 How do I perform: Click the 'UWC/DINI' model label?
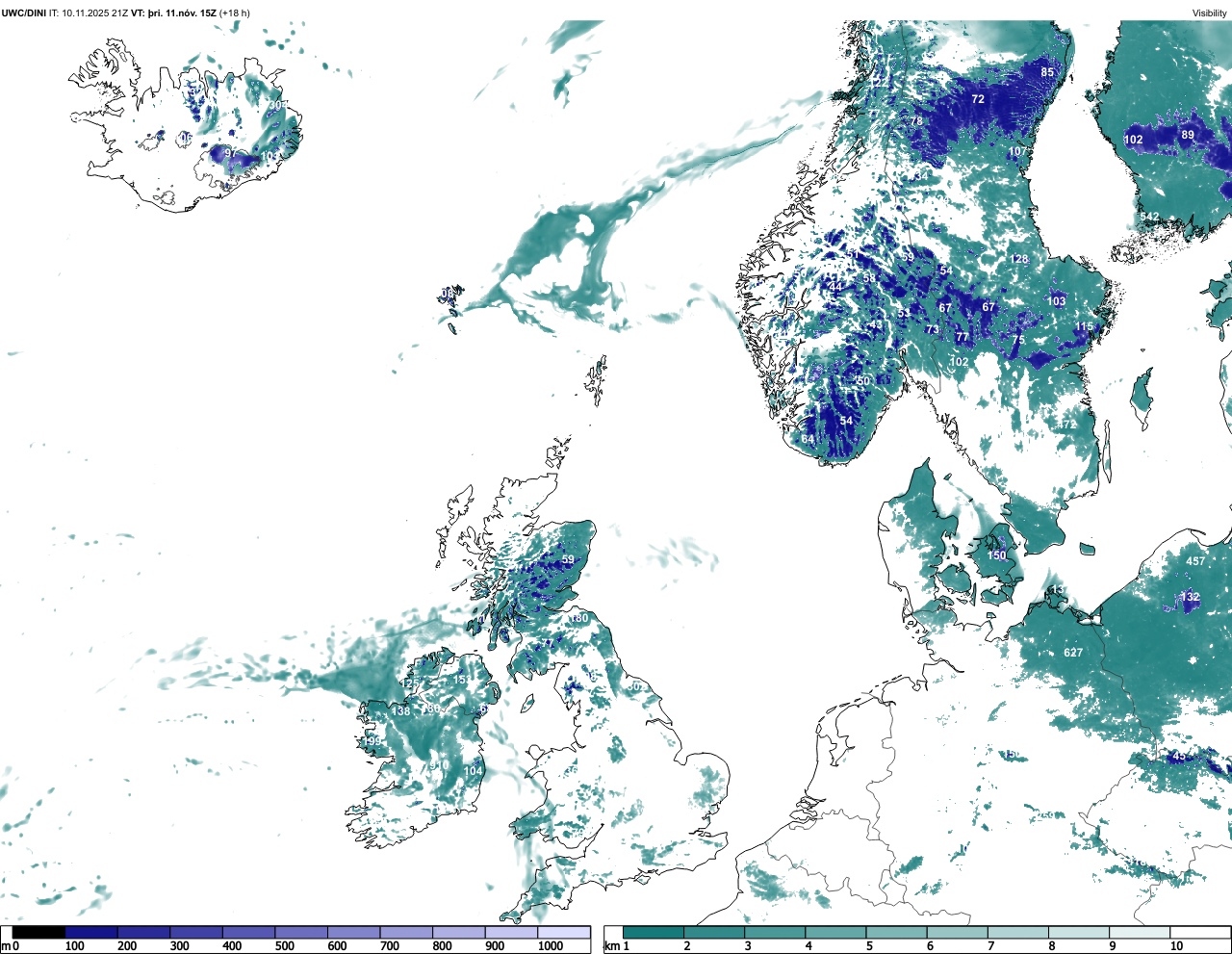(24, 13)
